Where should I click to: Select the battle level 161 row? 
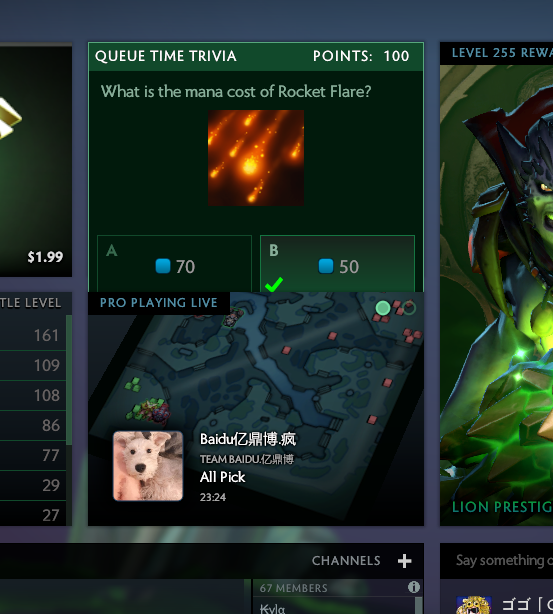(33, 335)
